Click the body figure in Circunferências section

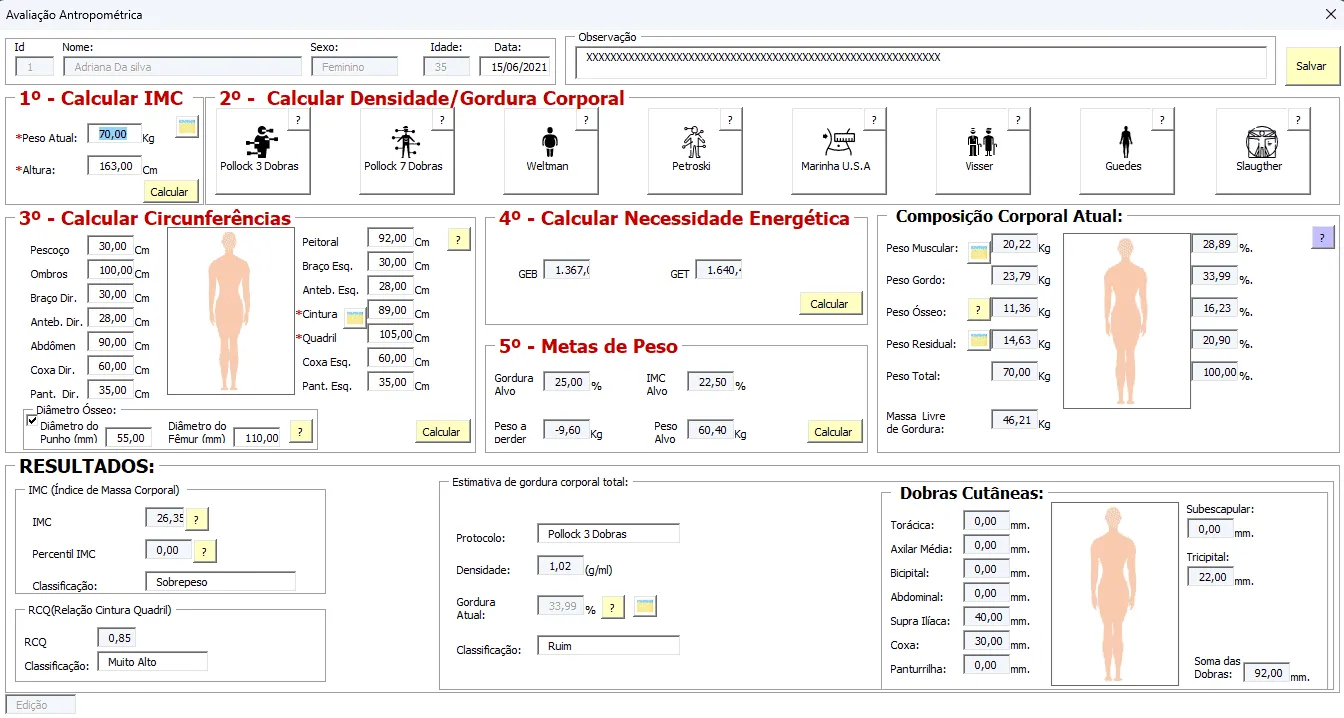point(229,310)
